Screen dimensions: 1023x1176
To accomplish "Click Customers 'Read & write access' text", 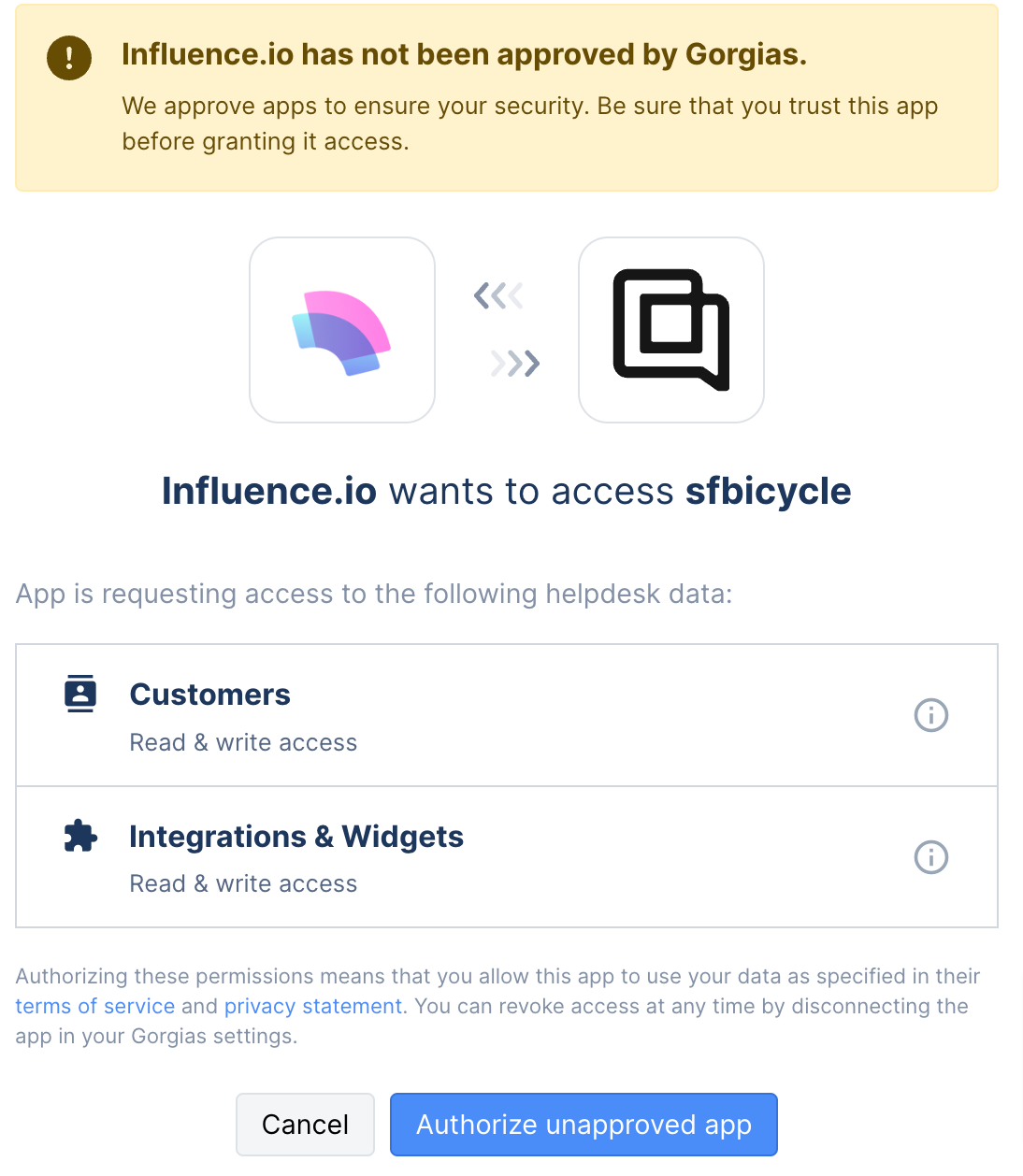I will [243, 742].
